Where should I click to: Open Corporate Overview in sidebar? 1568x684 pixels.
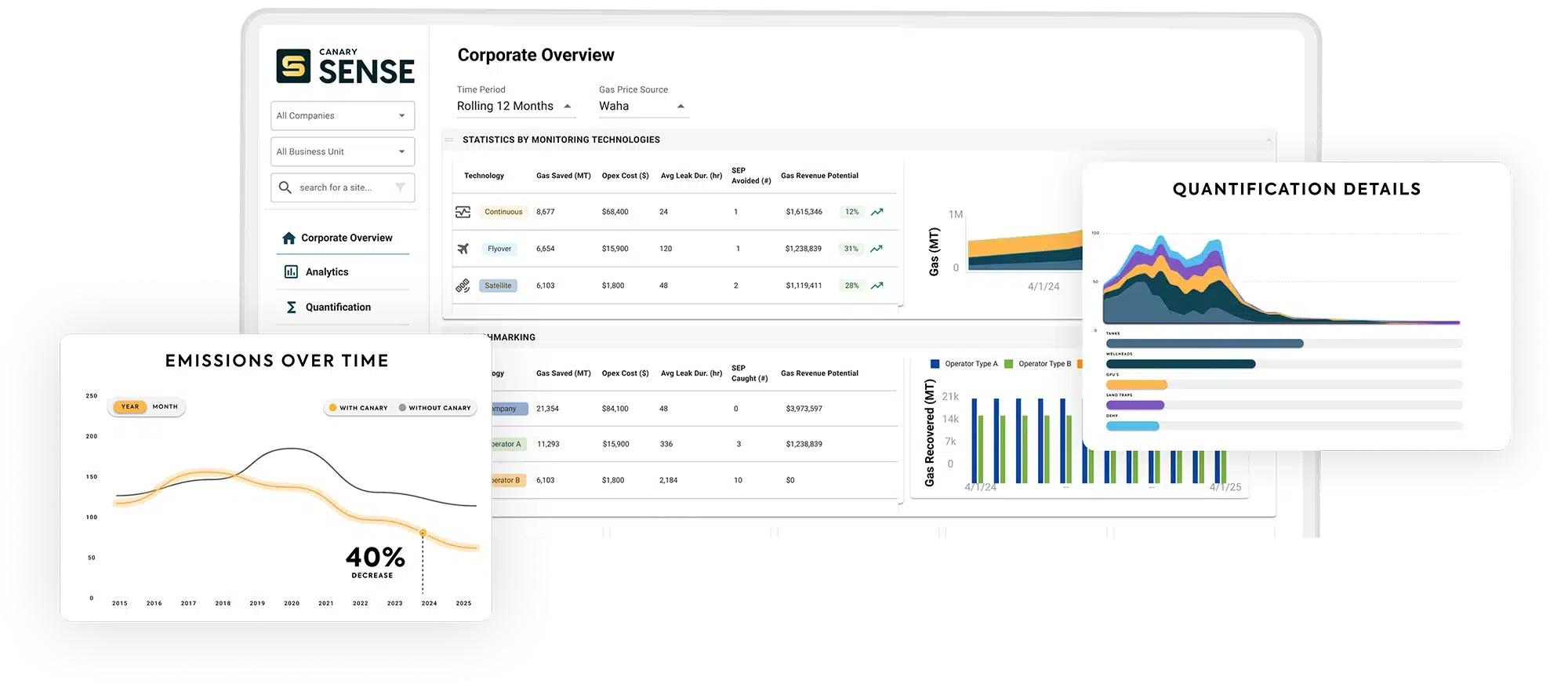tap(343, 238)
